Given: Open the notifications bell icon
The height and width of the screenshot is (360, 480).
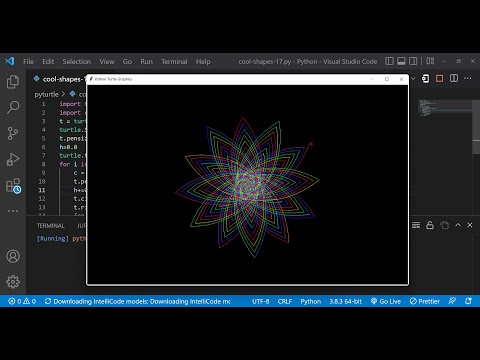Looking at the screenshot, I should (468, 301).
